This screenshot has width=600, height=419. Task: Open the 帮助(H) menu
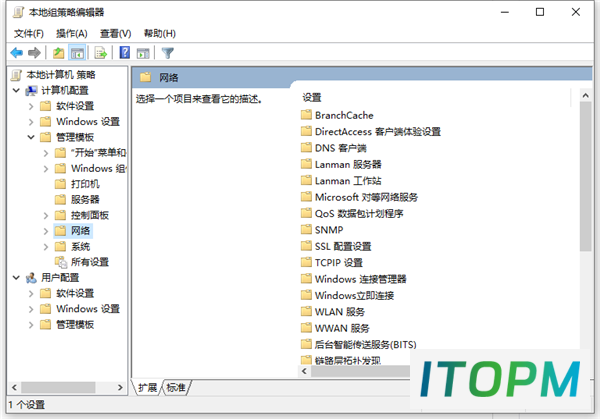click(160, 34)
